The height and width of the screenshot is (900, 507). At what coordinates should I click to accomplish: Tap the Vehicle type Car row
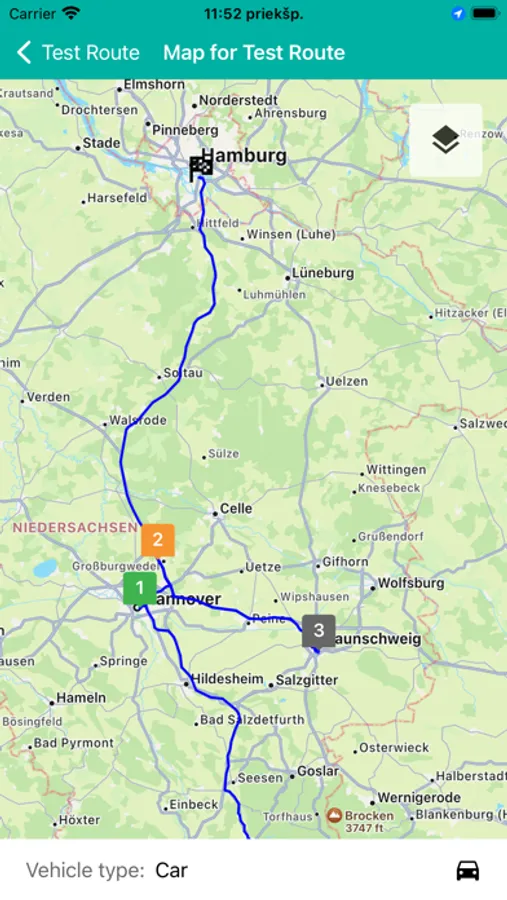tap(253, 870)
